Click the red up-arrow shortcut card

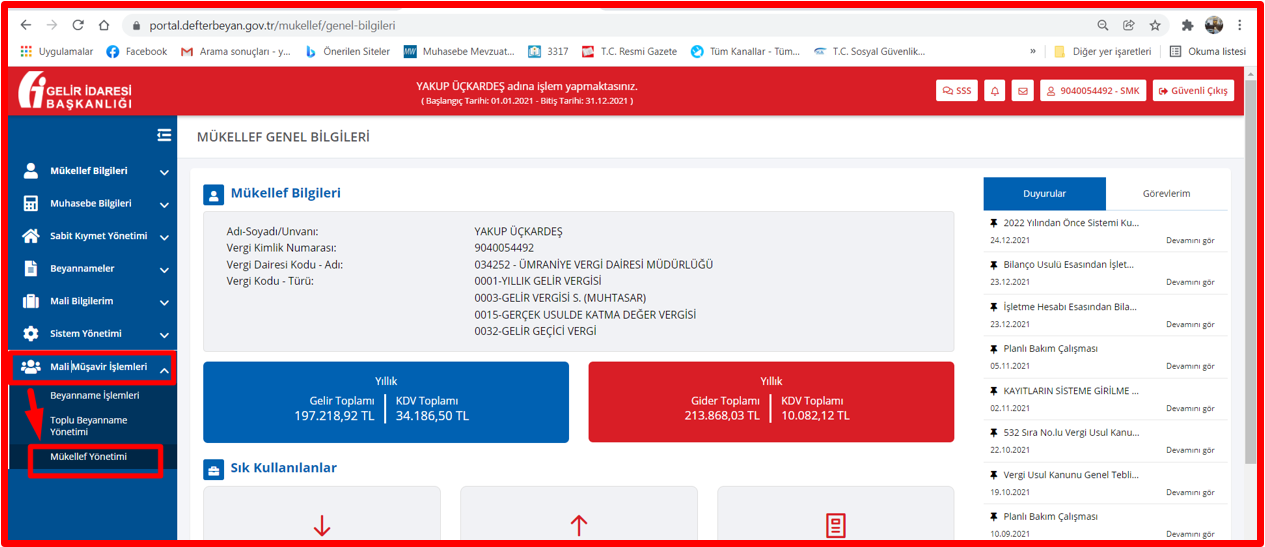tap(578, 518)
